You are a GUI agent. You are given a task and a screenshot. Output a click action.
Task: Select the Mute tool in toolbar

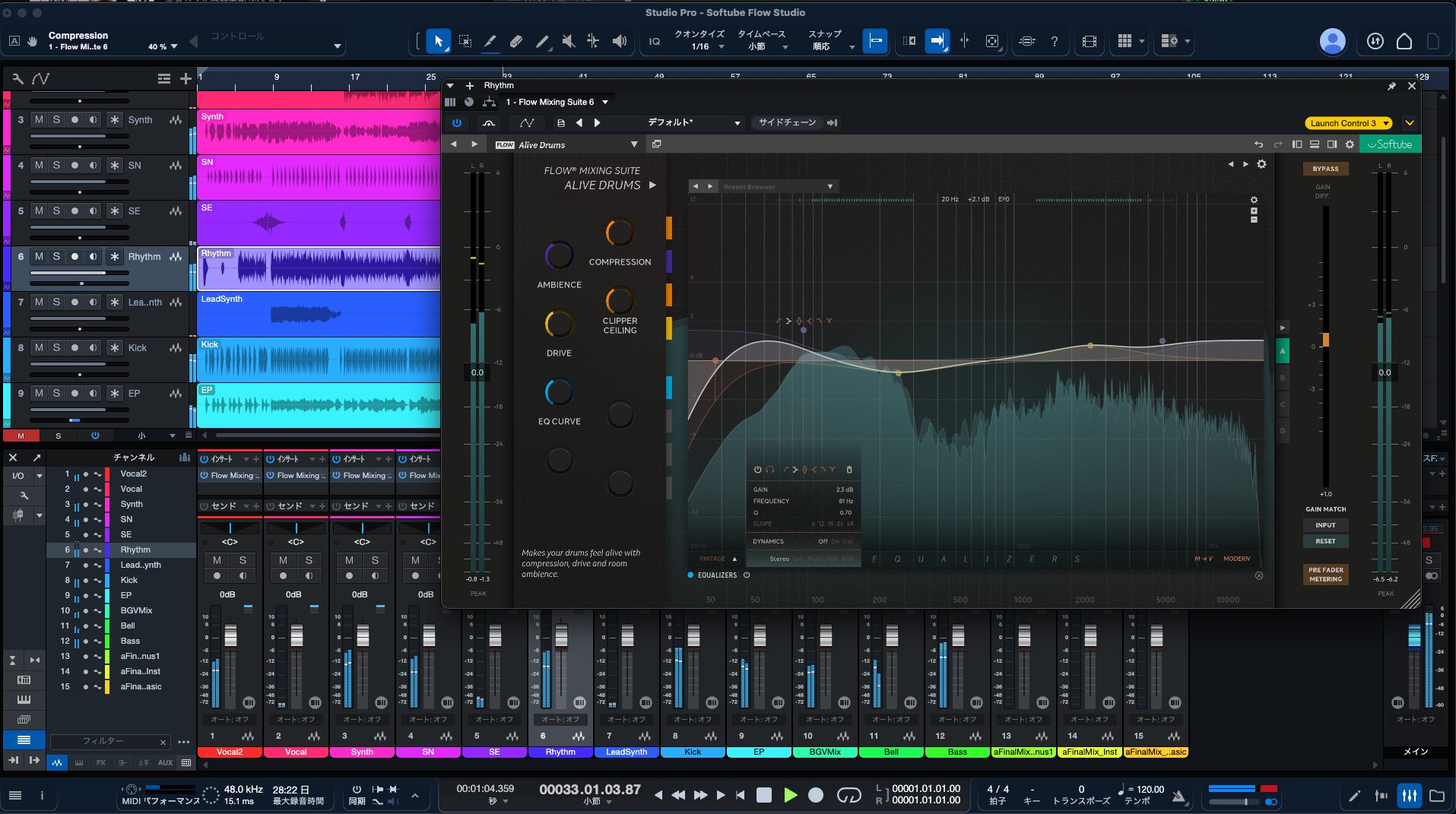tap(568, 41)
